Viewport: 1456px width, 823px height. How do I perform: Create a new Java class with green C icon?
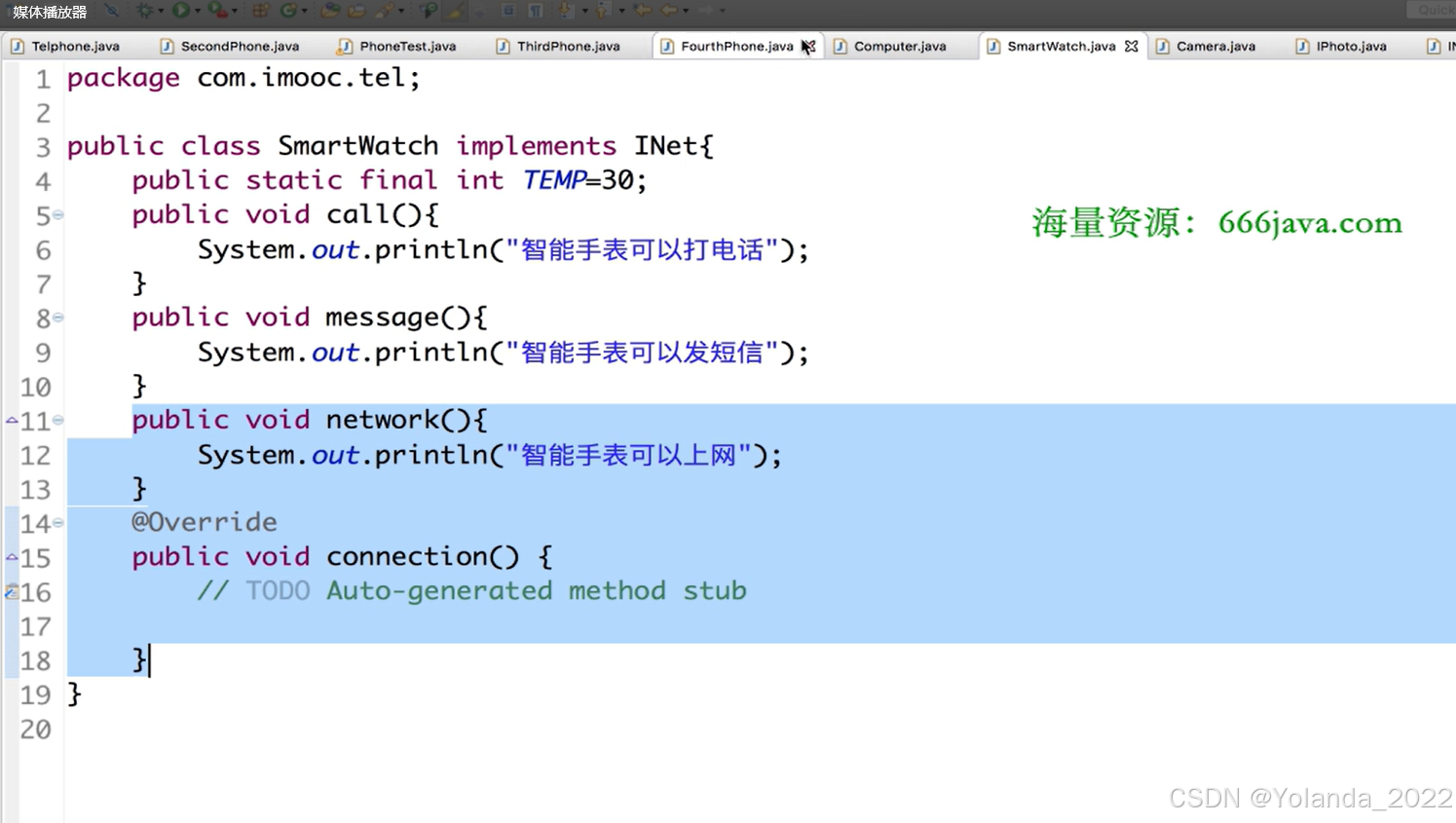288,11
